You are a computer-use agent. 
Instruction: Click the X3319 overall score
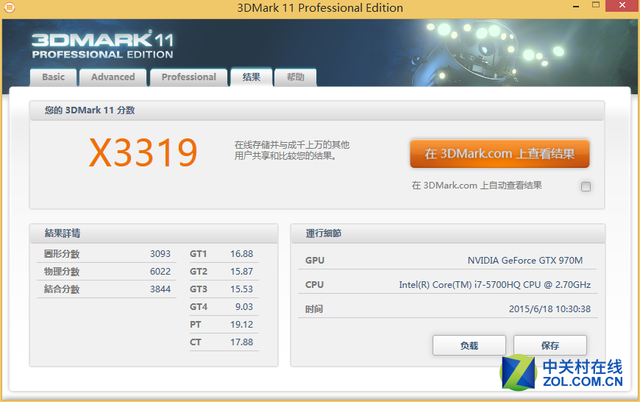[143, 152]
